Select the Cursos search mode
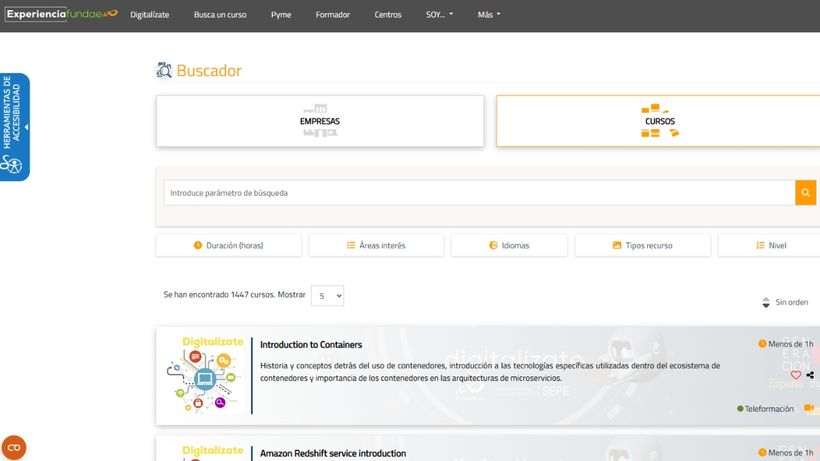The width and height of the screenshot is (820, 461). (x=659, y=121)
